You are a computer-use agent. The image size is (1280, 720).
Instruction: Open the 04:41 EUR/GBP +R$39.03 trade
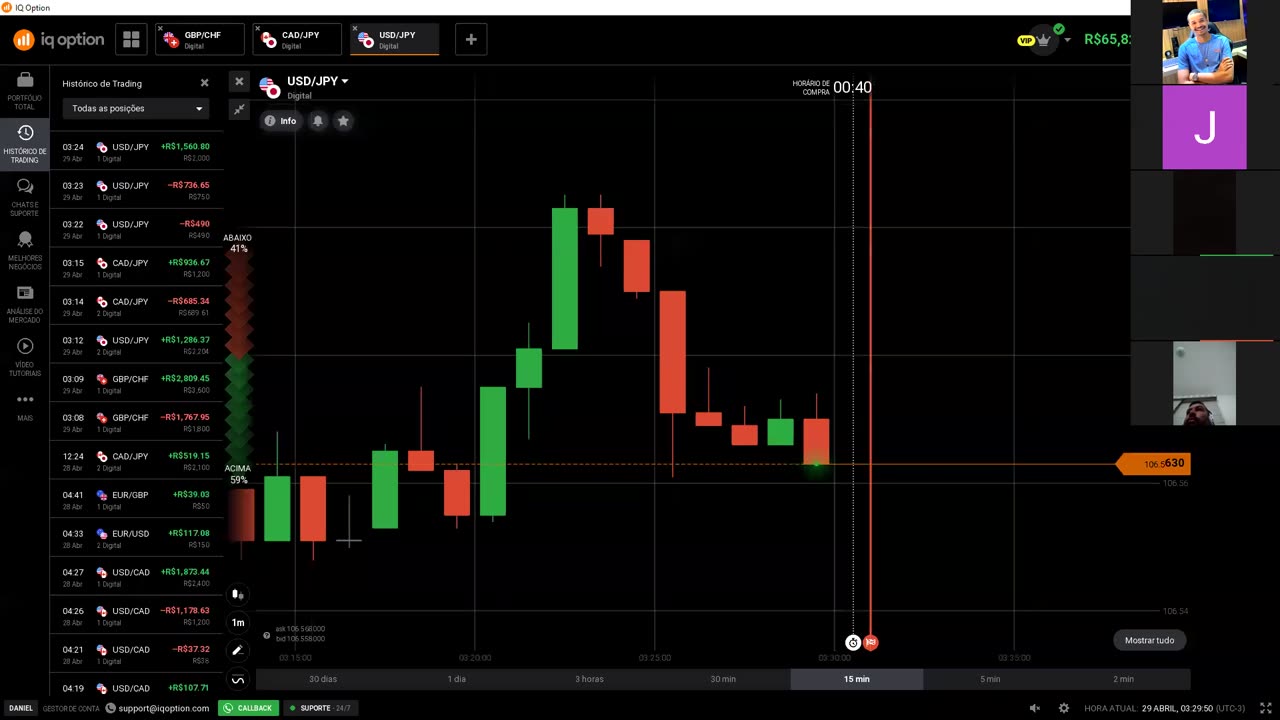136,500
